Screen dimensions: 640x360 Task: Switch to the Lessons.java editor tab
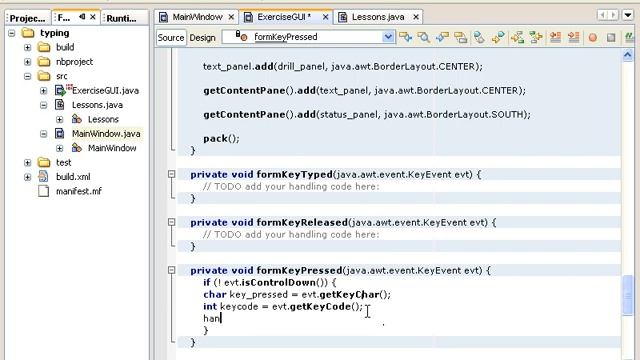point(378,17)
